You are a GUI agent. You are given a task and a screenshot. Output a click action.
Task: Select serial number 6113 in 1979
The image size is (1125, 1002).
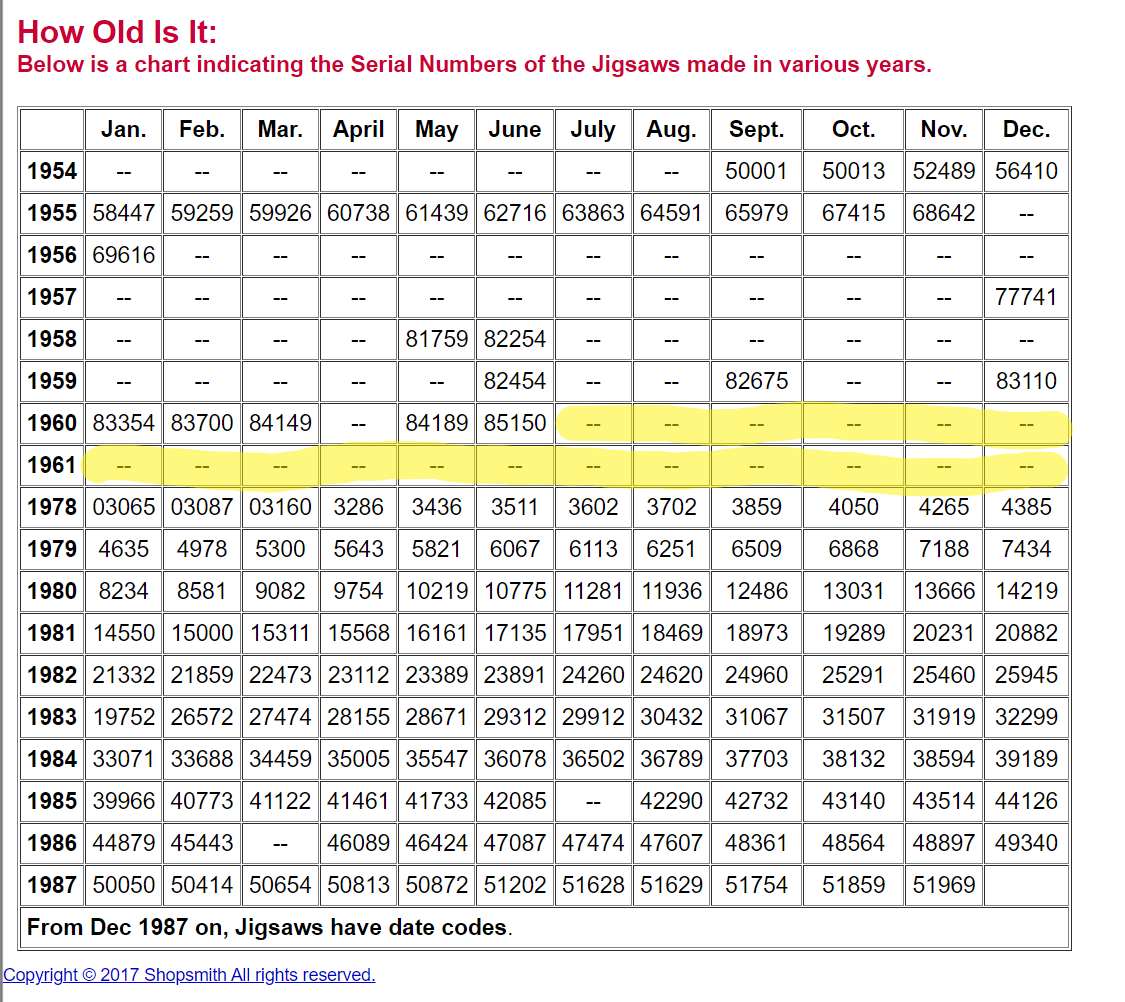pyautogui.click(x=593, y=549)
